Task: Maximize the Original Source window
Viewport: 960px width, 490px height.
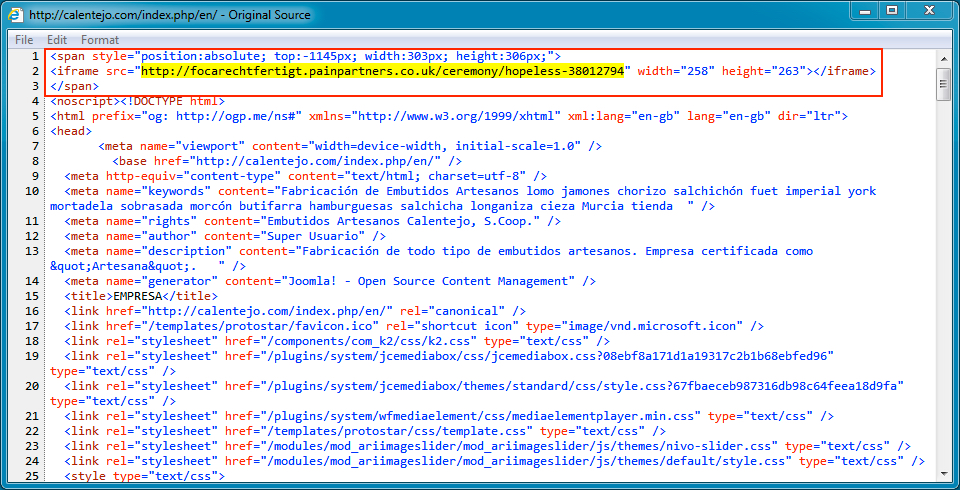Action: (891, 11)
